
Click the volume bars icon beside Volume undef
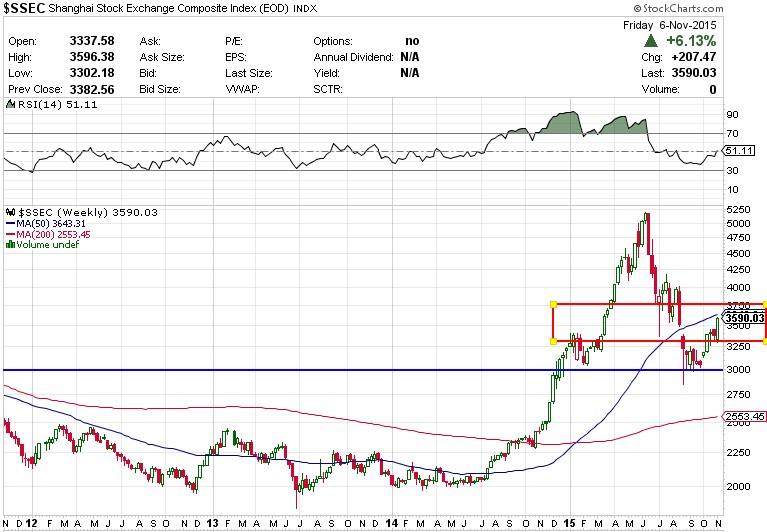click(10, 244)
